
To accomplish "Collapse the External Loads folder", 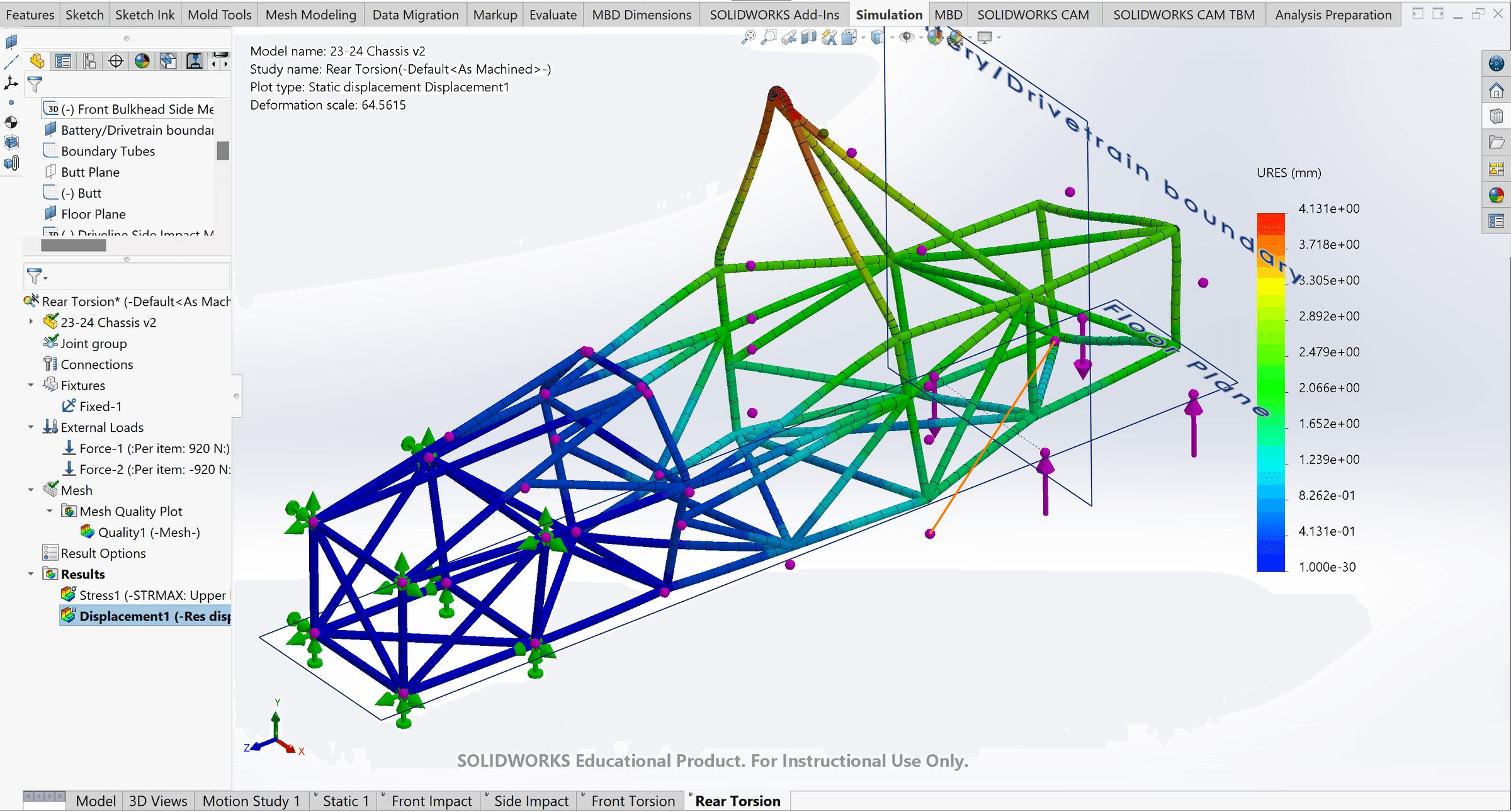I will (x=31, y=427).
